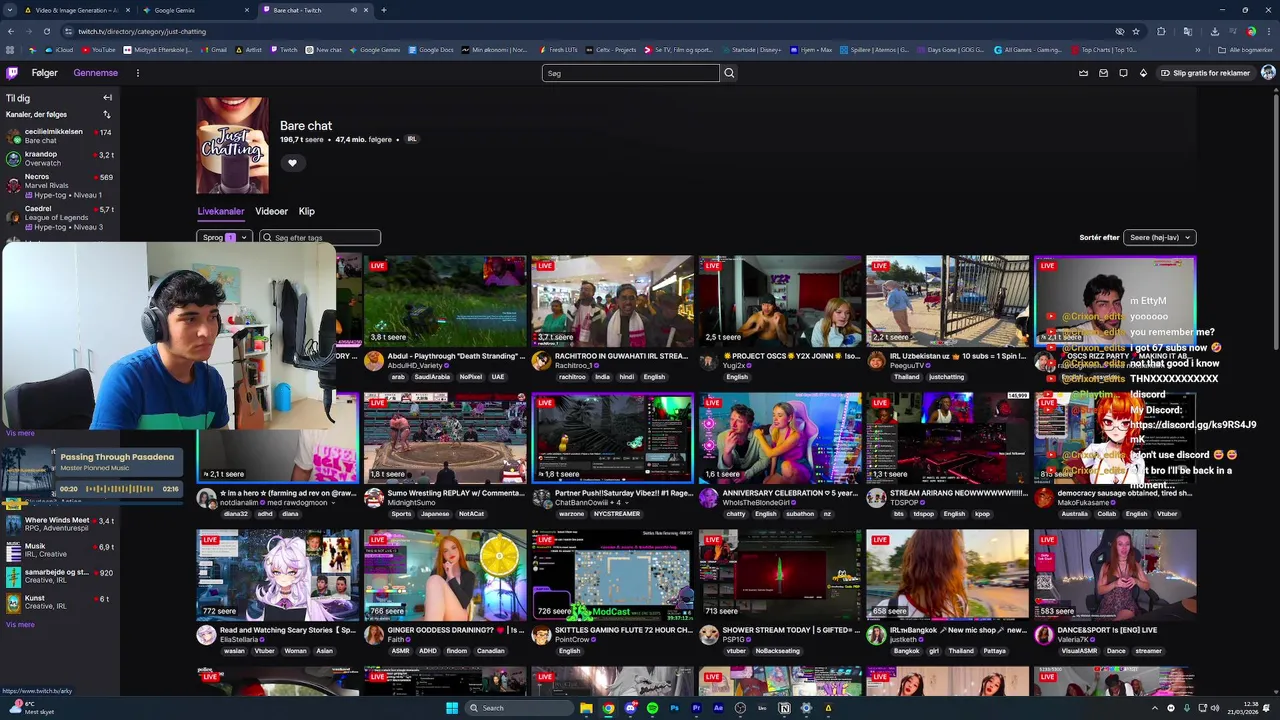The image size is (1280, 720).
Task: Open YouTube bookmark
Action: point(99,50)
